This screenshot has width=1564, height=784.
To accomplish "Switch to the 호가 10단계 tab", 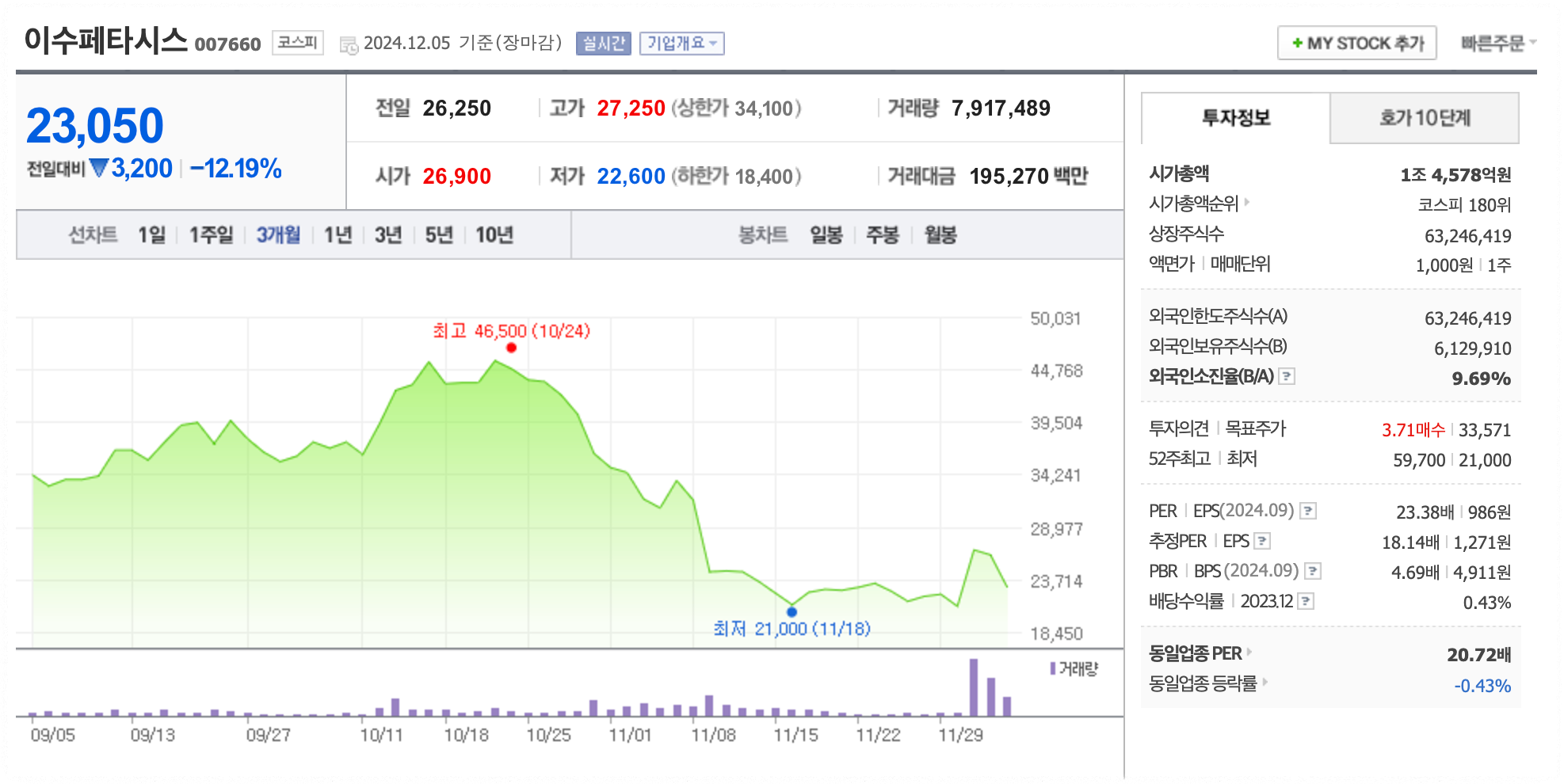I will [x=1425, y=118].
